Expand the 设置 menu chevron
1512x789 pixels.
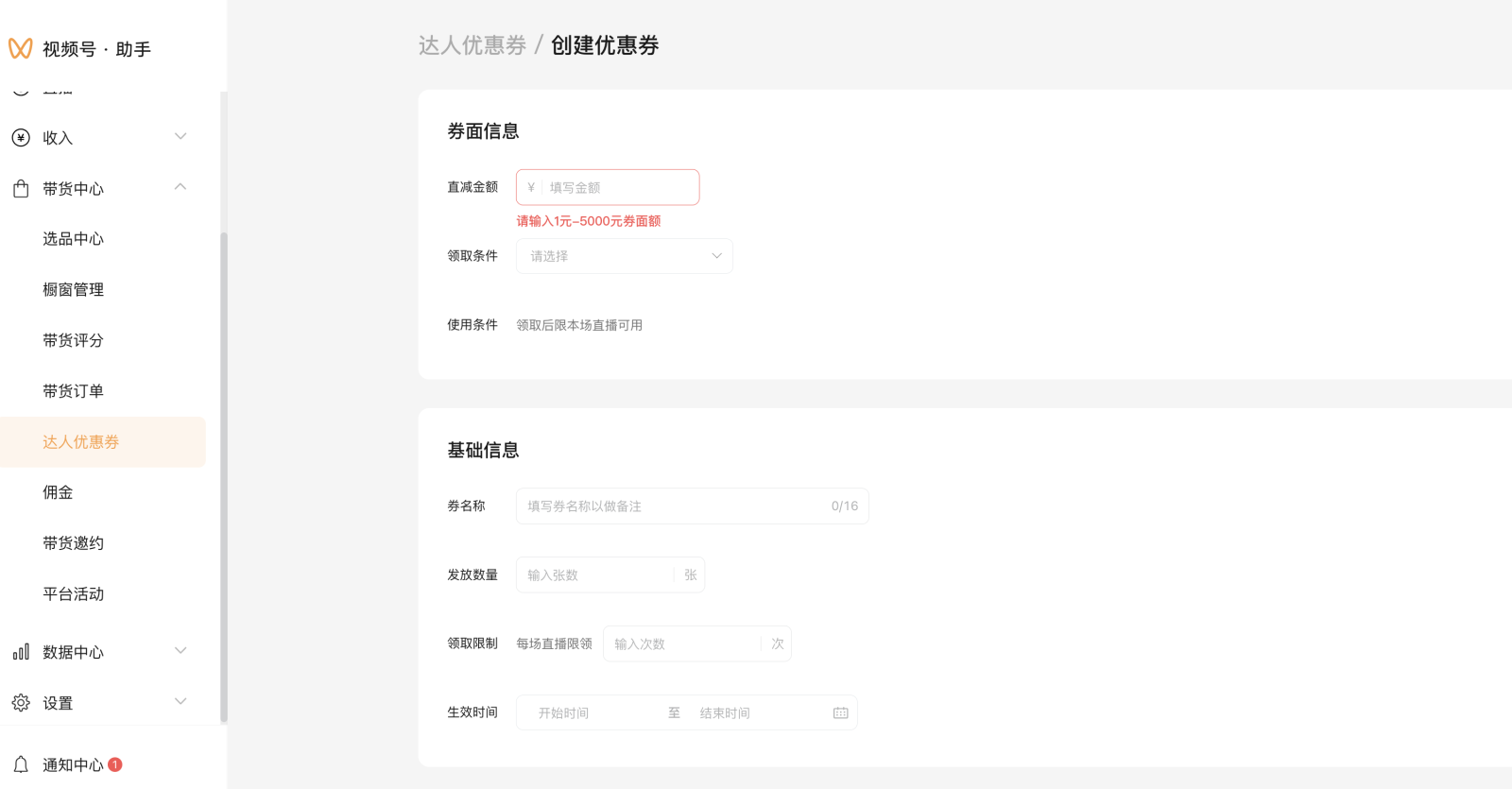tap(180, 701)
